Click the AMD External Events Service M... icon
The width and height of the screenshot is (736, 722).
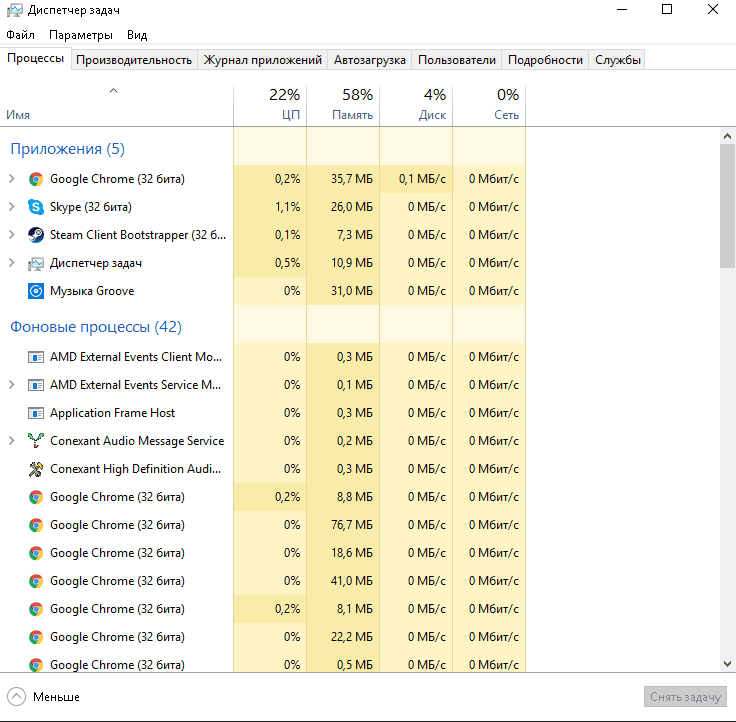(x=36, y=385)
